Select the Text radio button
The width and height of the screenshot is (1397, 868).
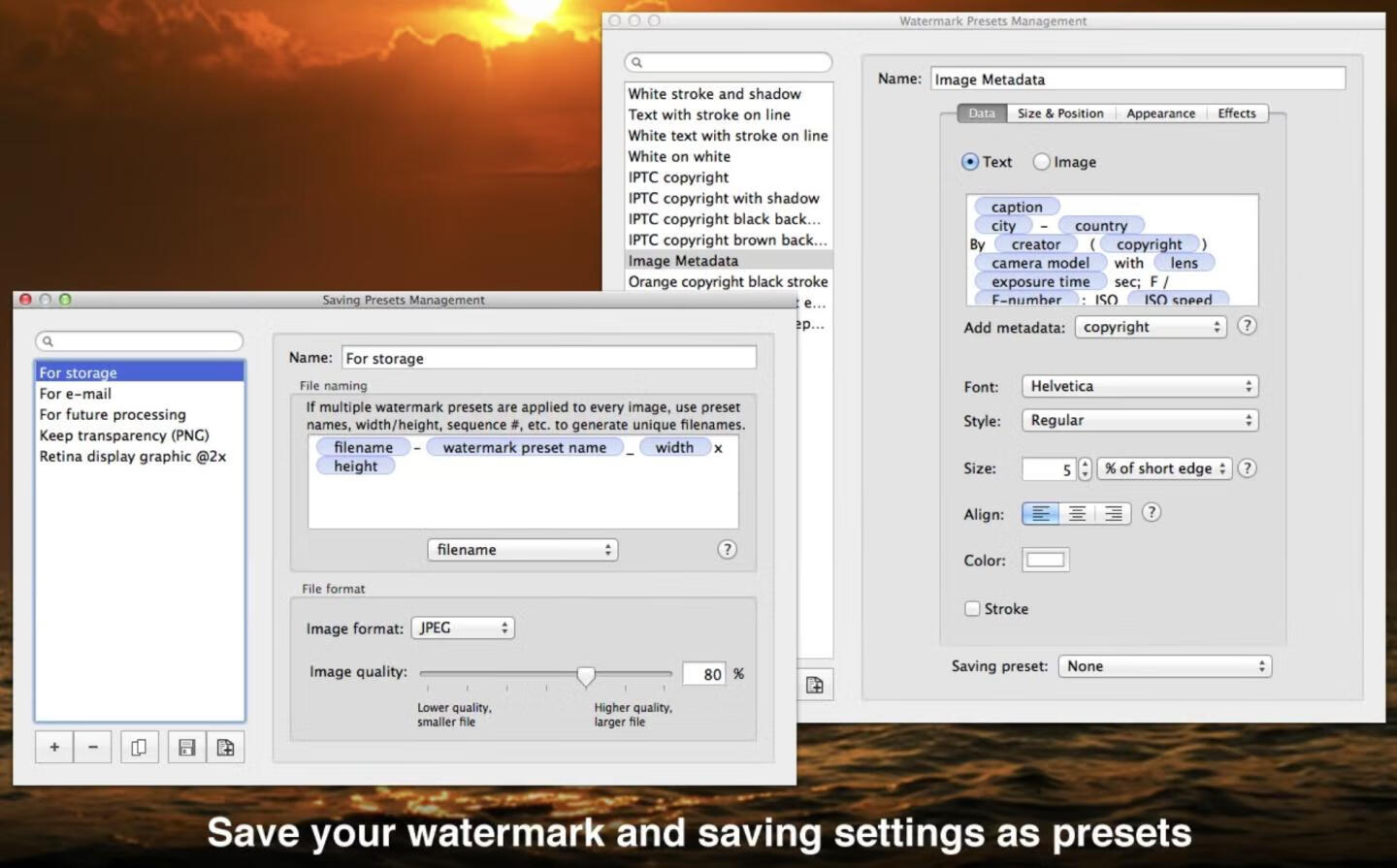[970, 162]
